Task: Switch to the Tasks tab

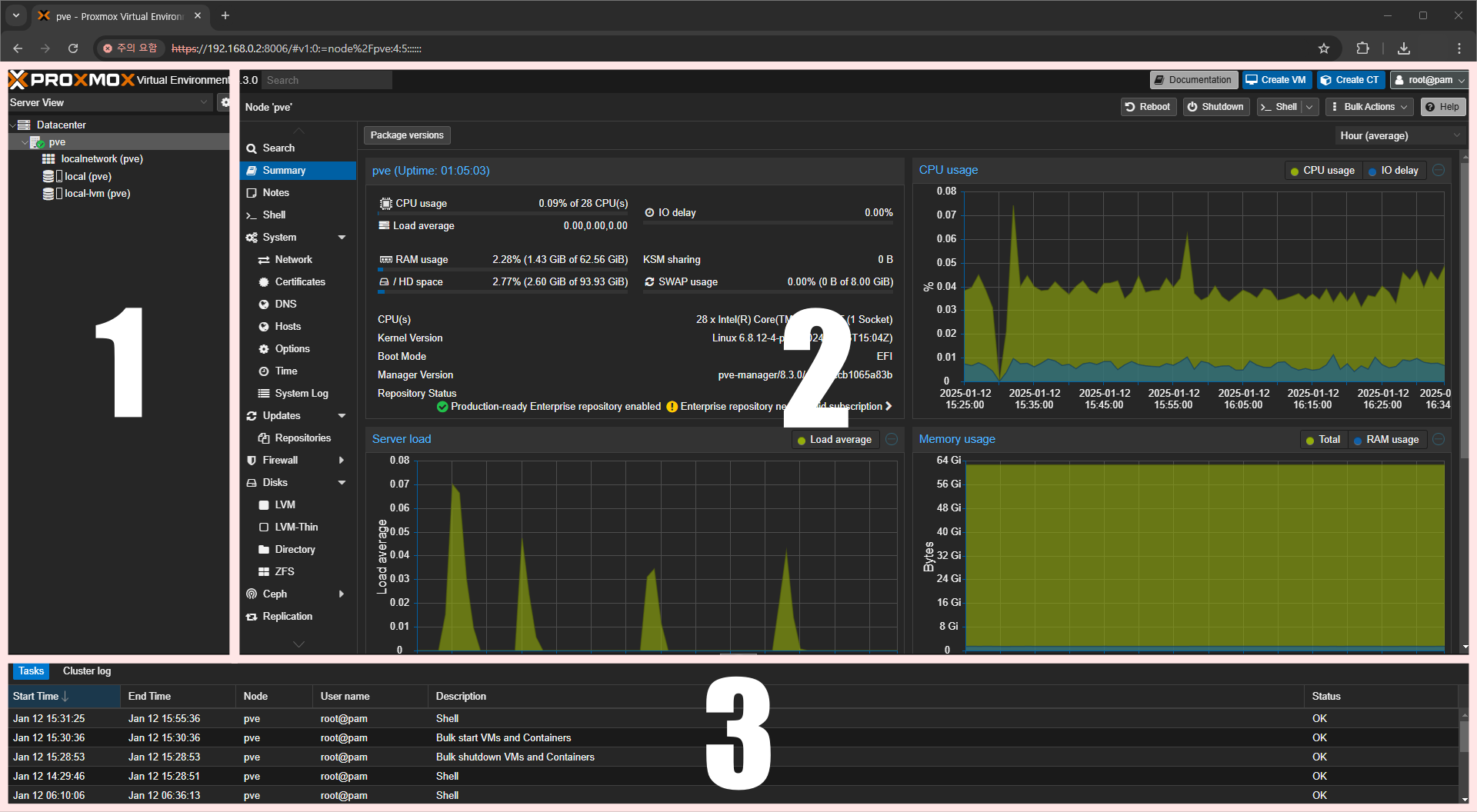Action: click(x=31, y=671)
